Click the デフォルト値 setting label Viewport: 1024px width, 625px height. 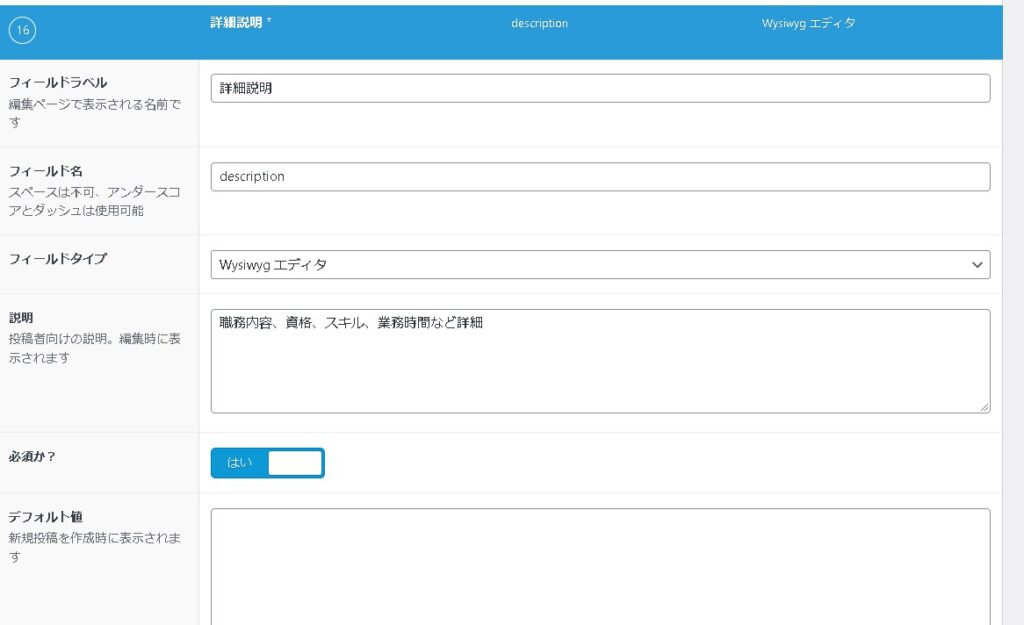coord(46,517)
